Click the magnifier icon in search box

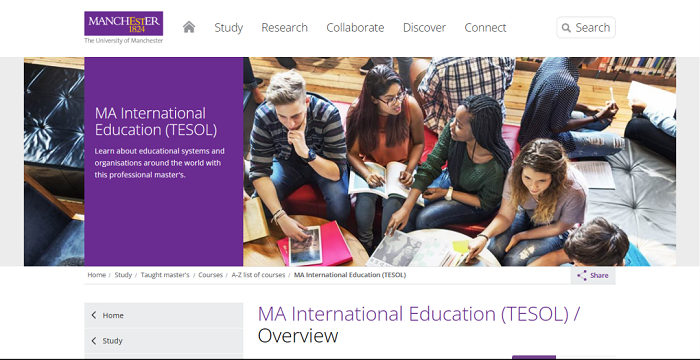point(566,28)
